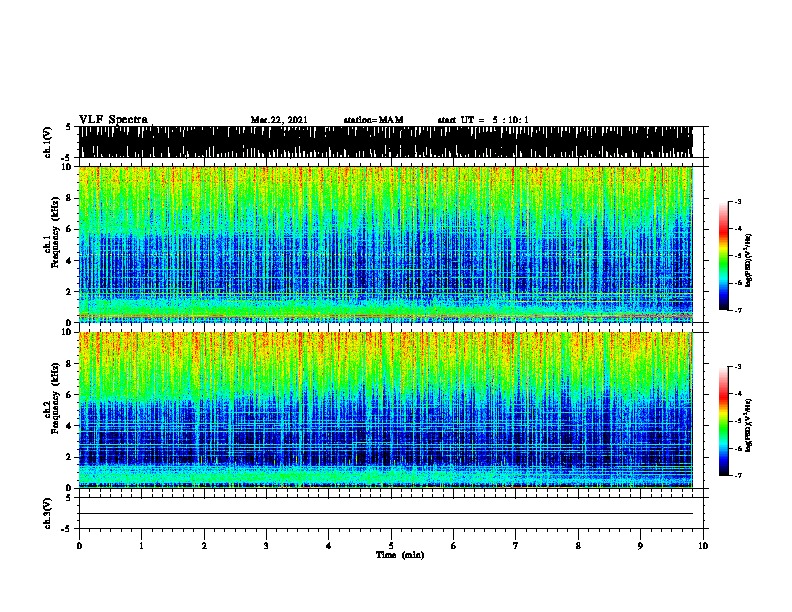The width and height of the screenshot is (792, 612).
Task: Click the "-5" value on ch.1 colorbar
Action: (x=737, y=256)
